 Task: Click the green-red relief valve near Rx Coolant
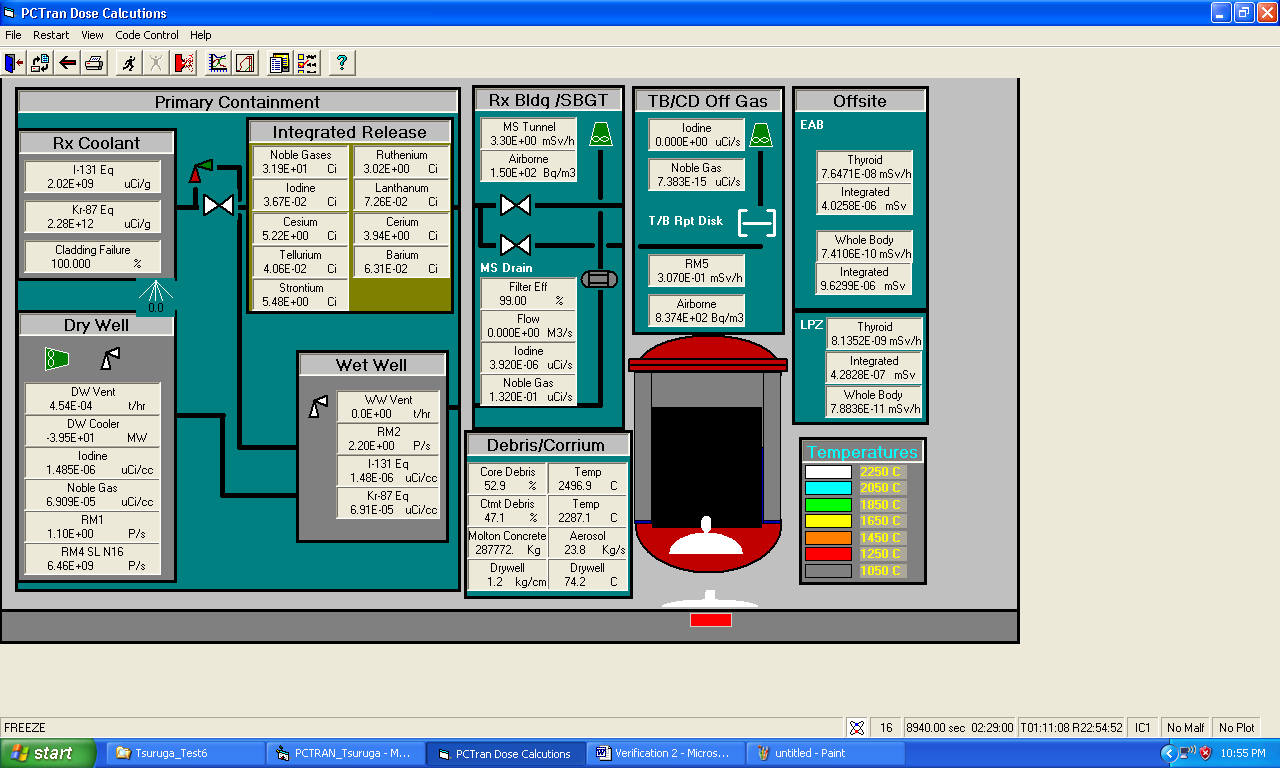coord(201,171)
